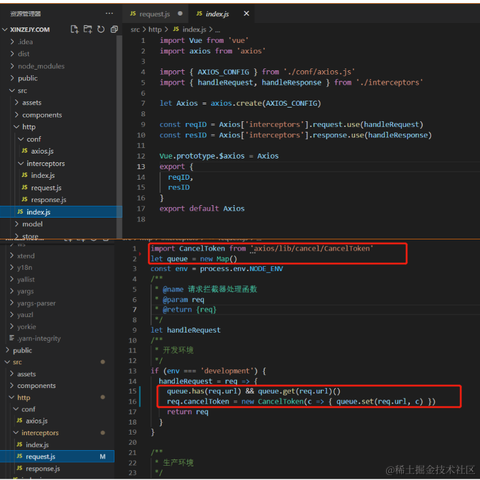The width and height of the screenshot is (480, 480).
Task: Click the http breadcrumb segment
Action: coord(155,30)
